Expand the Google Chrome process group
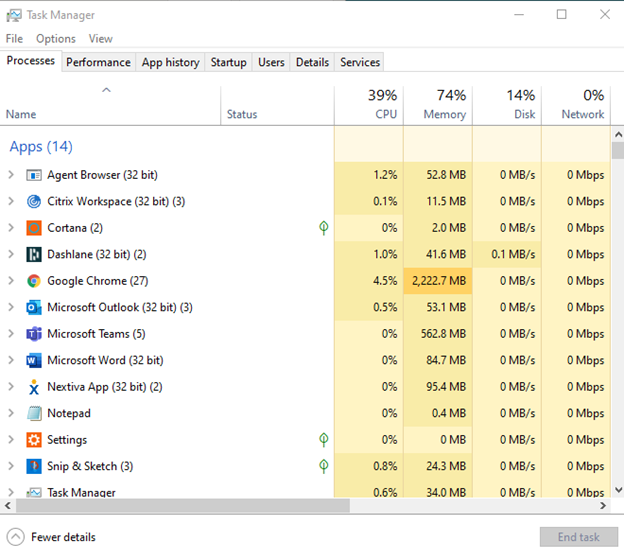624x560 pixels. tap(11, 281)
